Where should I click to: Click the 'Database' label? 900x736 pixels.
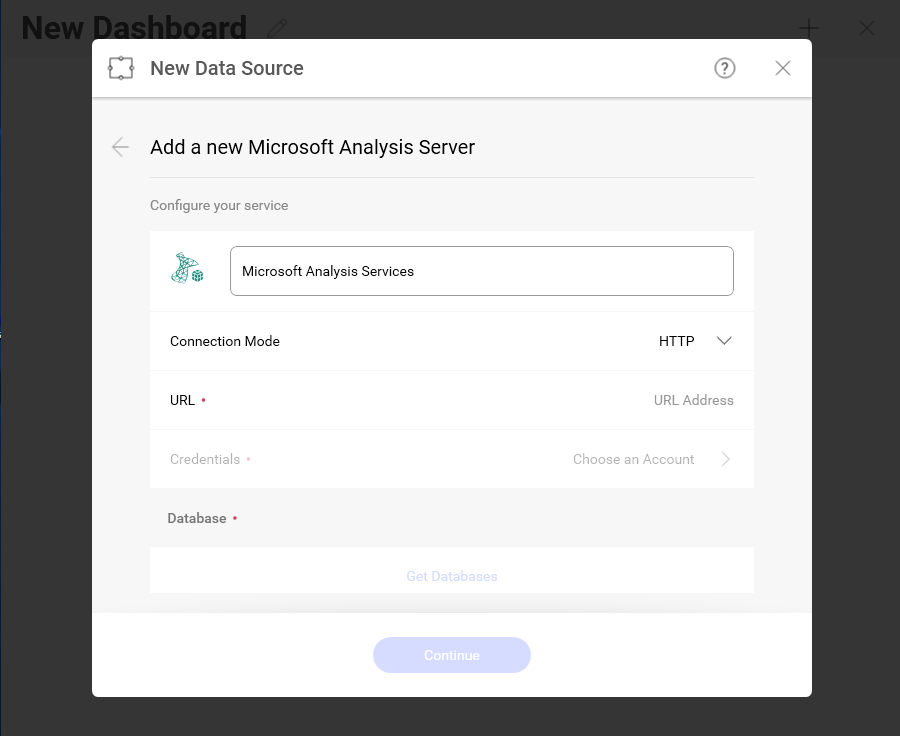click(x=197, y=518)
